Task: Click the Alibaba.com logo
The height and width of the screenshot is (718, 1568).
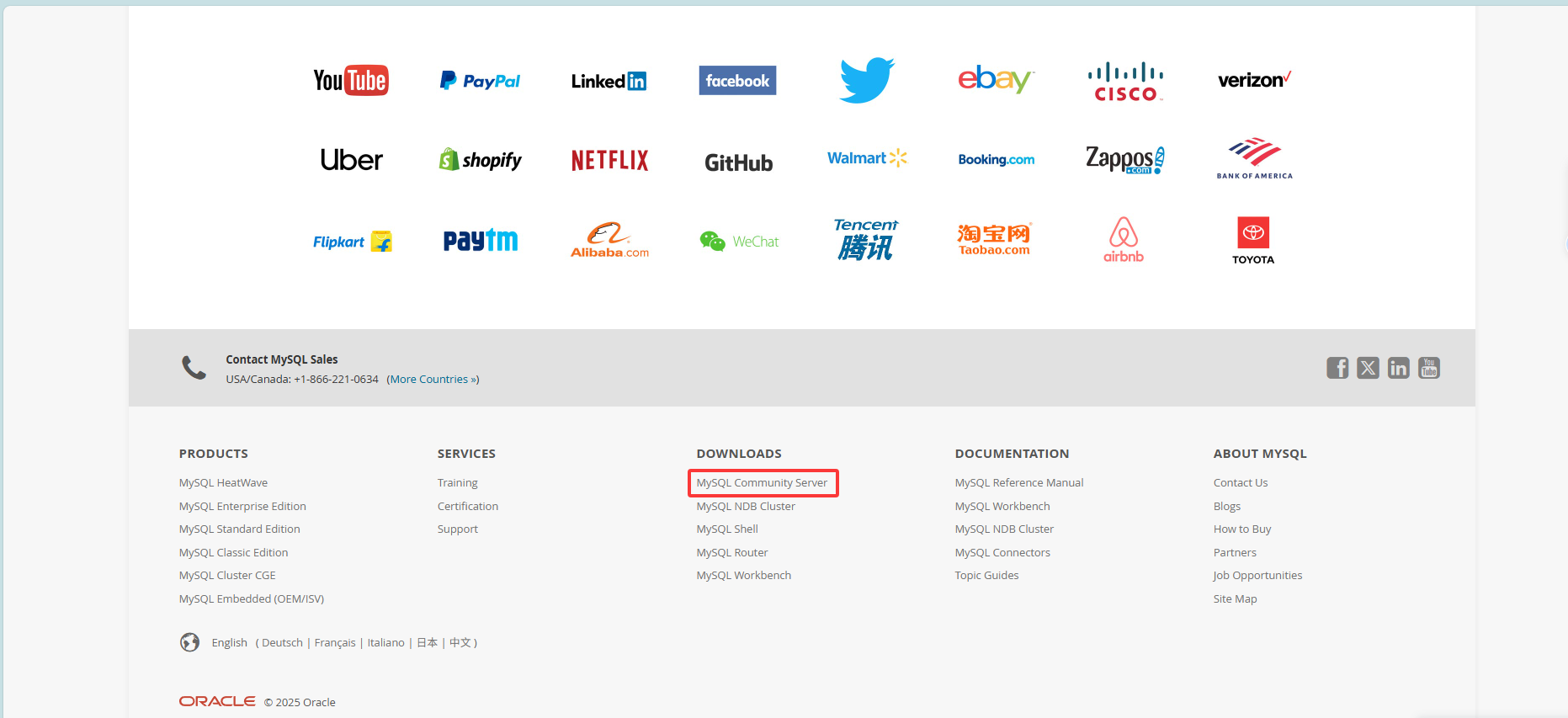Action: click(x=609, y=241)
